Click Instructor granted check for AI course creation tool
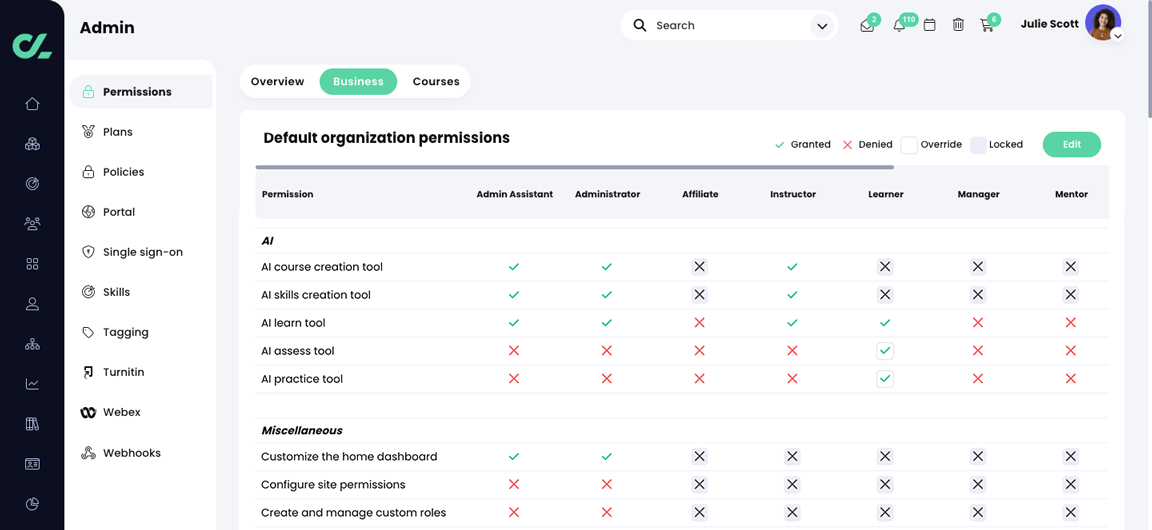The image size is (1152, 530). click(x=792, y=267)
